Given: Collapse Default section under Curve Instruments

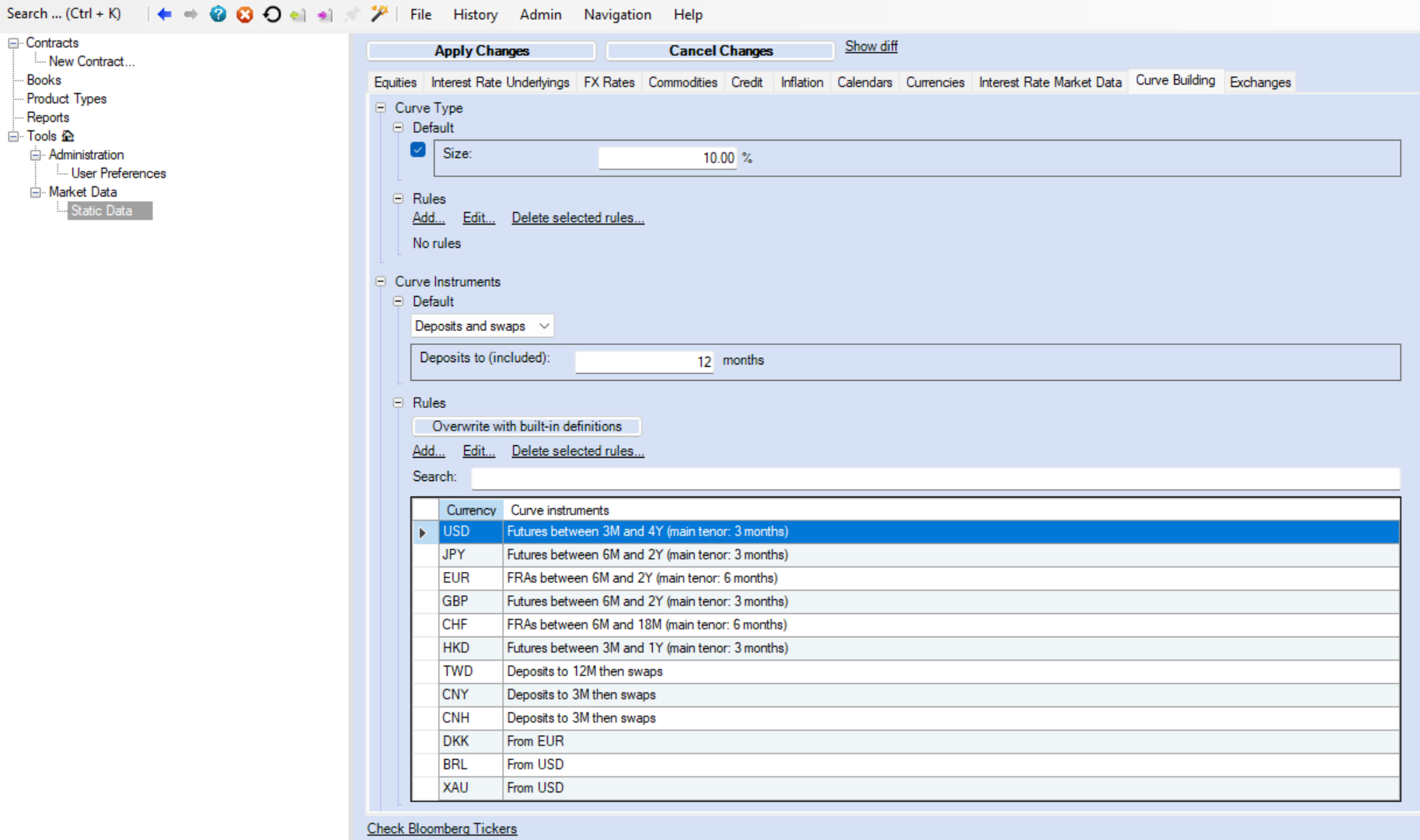Looking at the screenshot, I should (399, 301).
